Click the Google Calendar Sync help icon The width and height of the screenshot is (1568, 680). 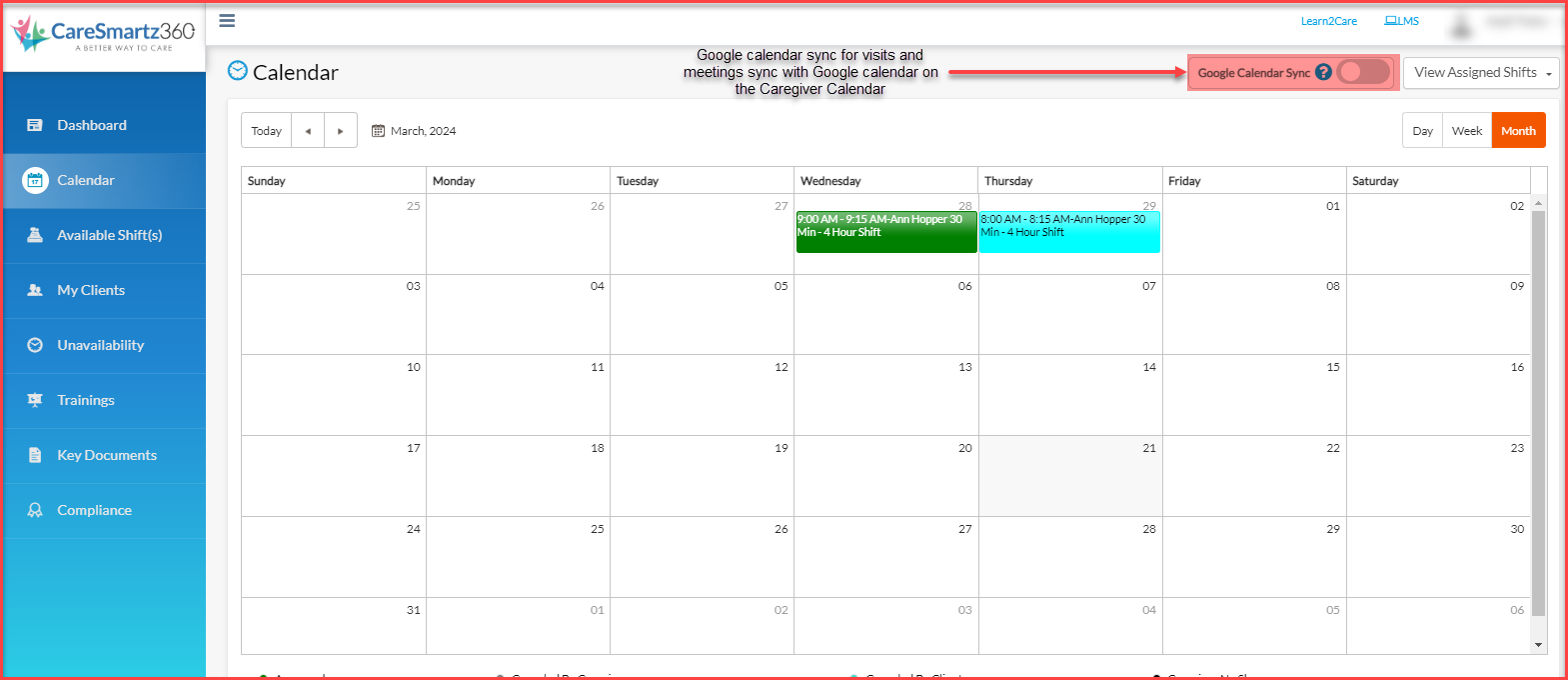[x=1323, y=72]
